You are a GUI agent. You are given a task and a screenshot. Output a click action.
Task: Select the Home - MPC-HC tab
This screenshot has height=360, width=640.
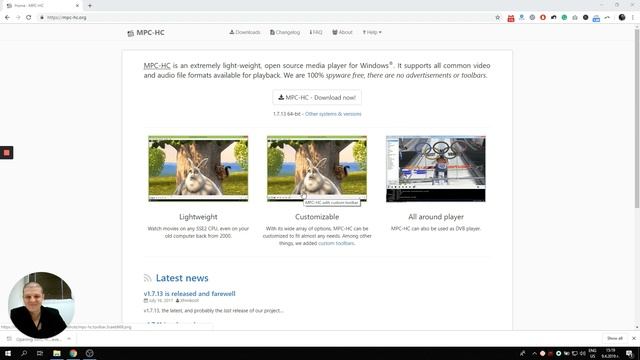(41, 6)
